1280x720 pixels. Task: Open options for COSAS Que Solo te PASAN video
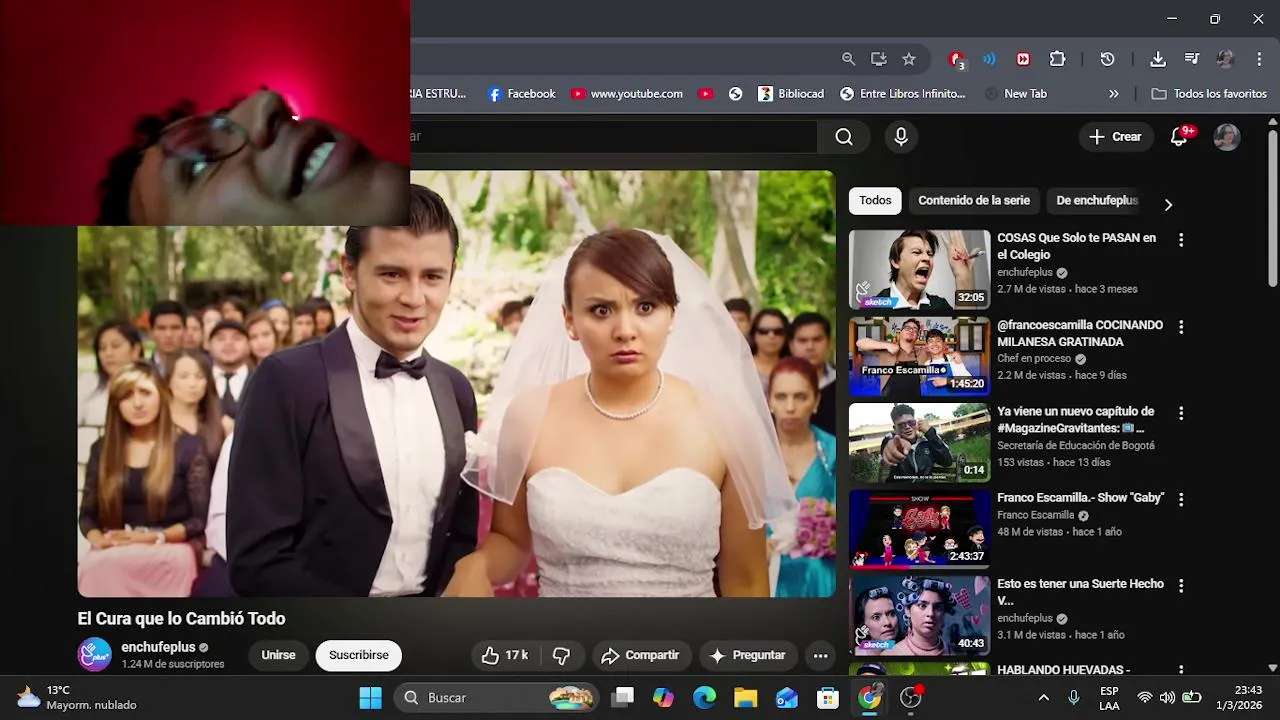(x=1181, y=240)
